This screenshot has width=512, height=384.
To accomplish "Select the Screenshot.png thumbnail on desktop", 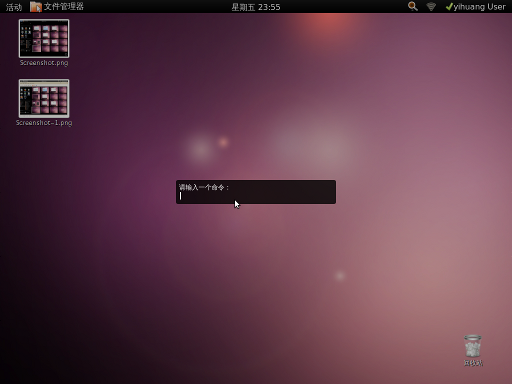I will point(44,38).
